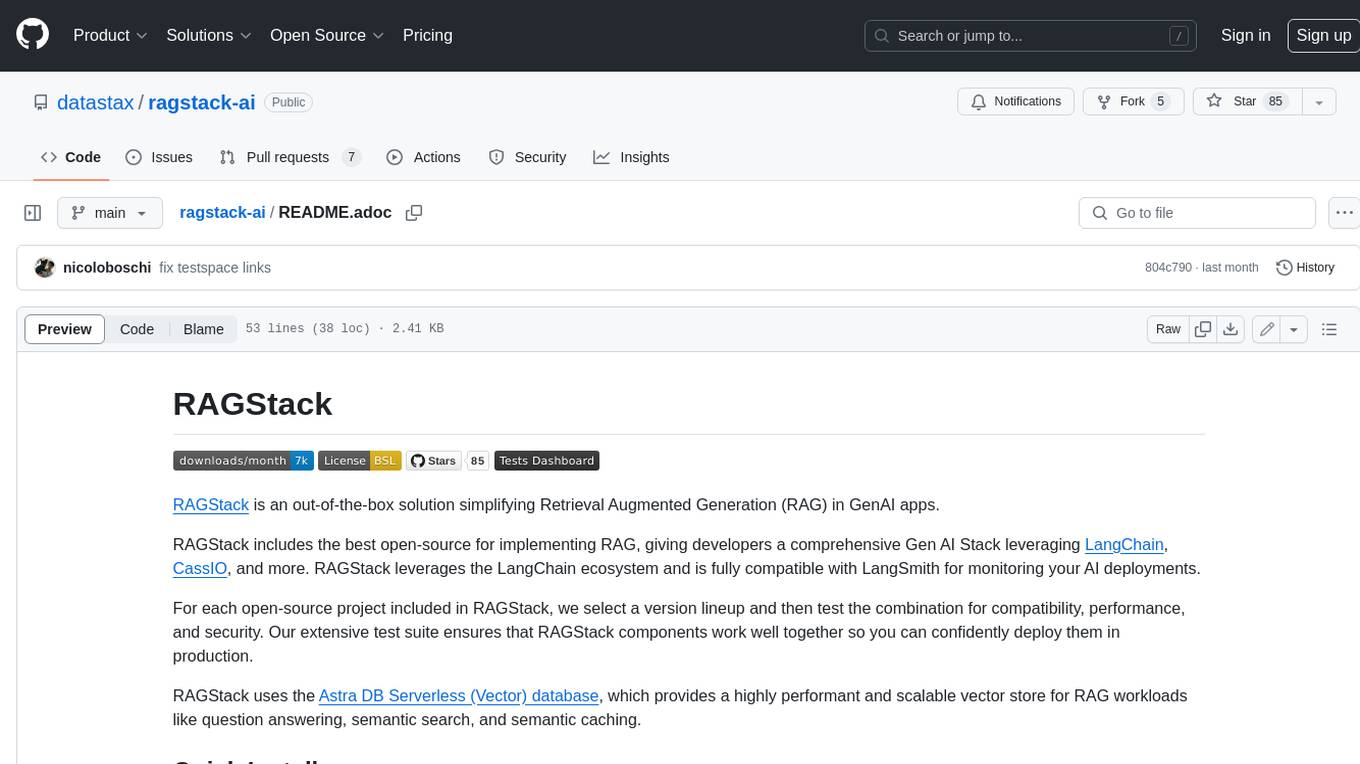Expand the Open Source menu
1360x764 pixels.
327,35
